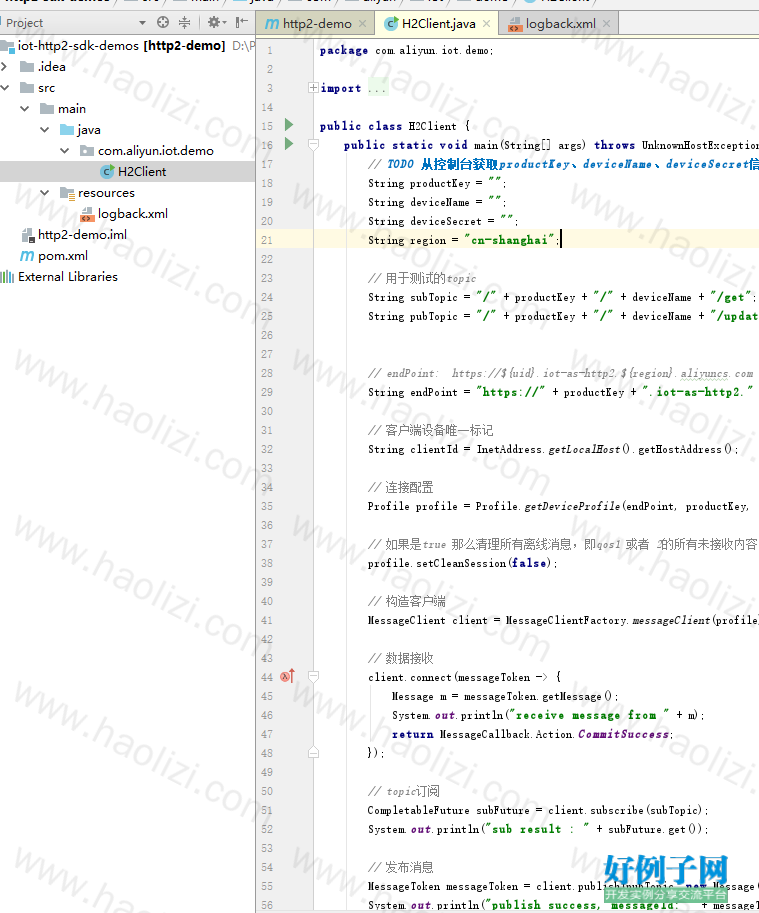759x913 pixels.
Task: Hide the Project tool window
Action: (x=242, y=23)
